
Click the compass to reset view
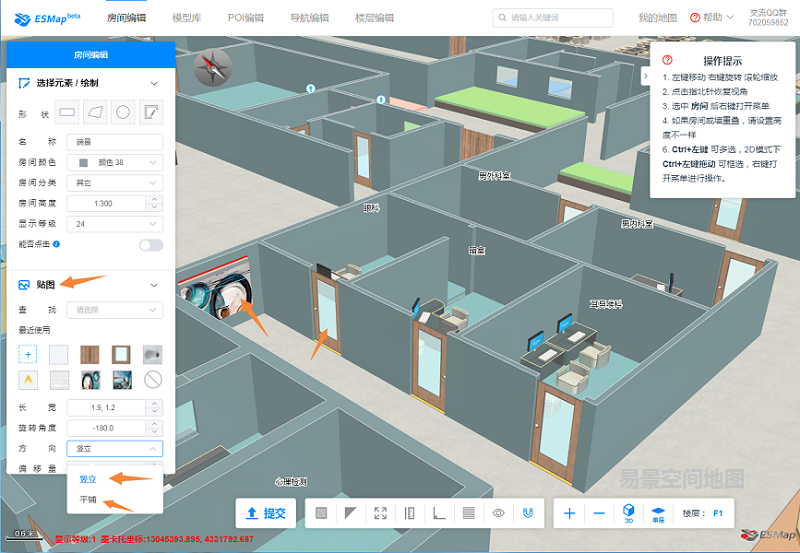(x=212, y=67)
